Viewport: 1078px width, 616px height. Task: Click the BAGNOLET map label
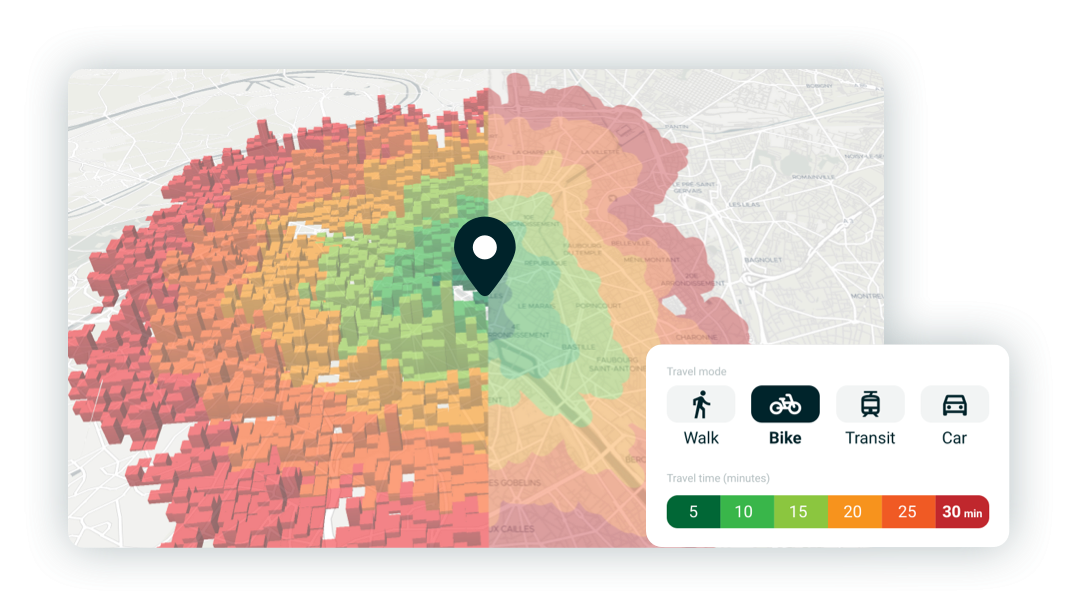(763, 260)
